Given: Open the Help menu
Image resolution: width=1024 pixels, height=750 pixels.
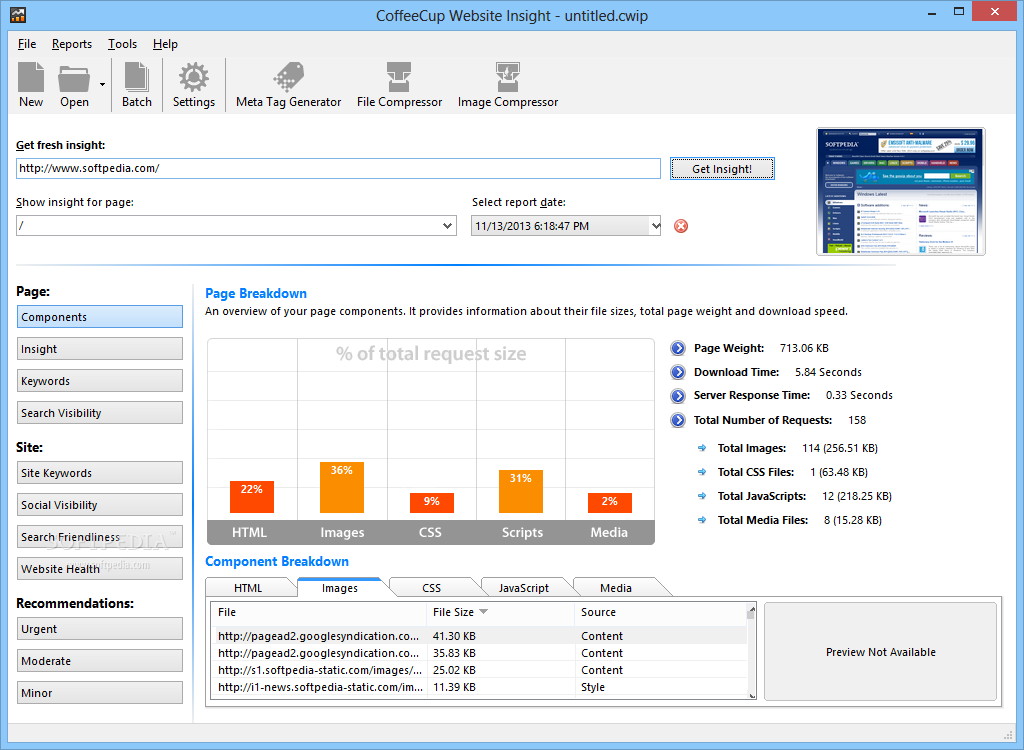Looking at the screenshot, I should (165, 44).
